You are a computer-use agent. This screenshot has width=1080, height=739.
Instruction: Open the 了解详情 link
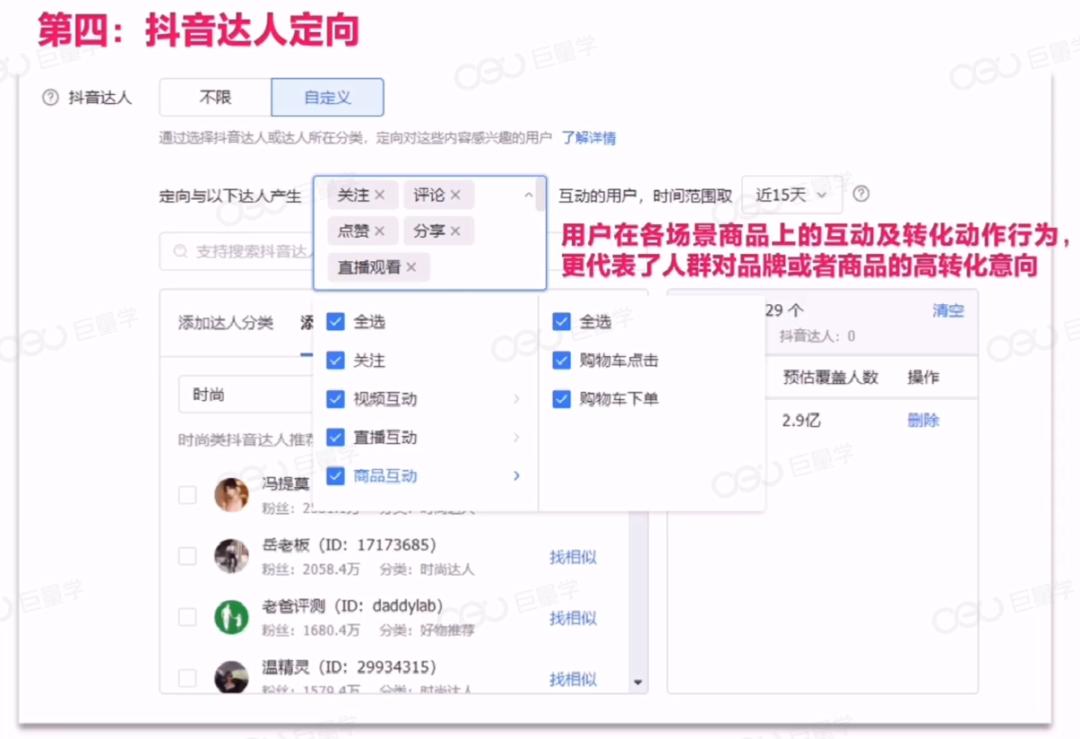tap(591, 137)
